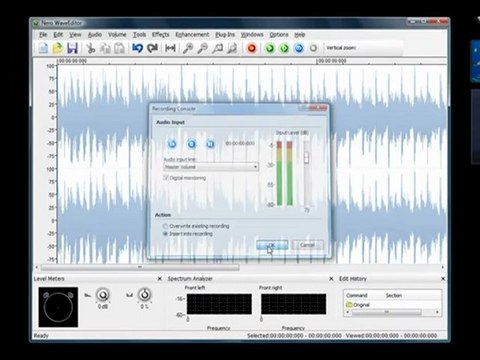The width and height of the screenshot is (480, 360).
Task: Click the Select All arrows icon
Action: point(170,48)
